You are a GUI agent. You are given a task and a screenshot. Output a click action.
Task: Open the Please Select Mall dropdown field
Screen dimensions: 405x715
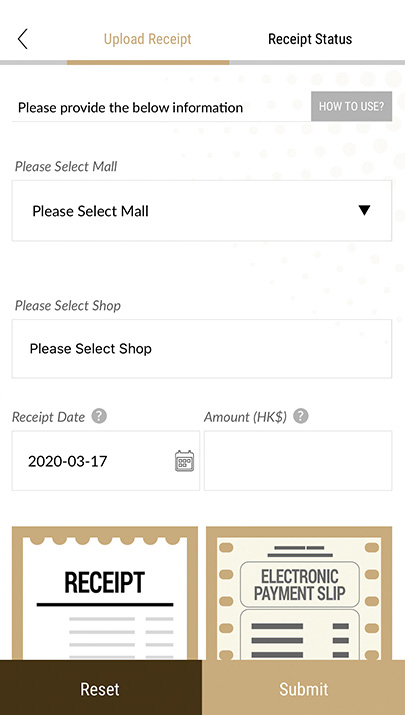coord(202,211)
